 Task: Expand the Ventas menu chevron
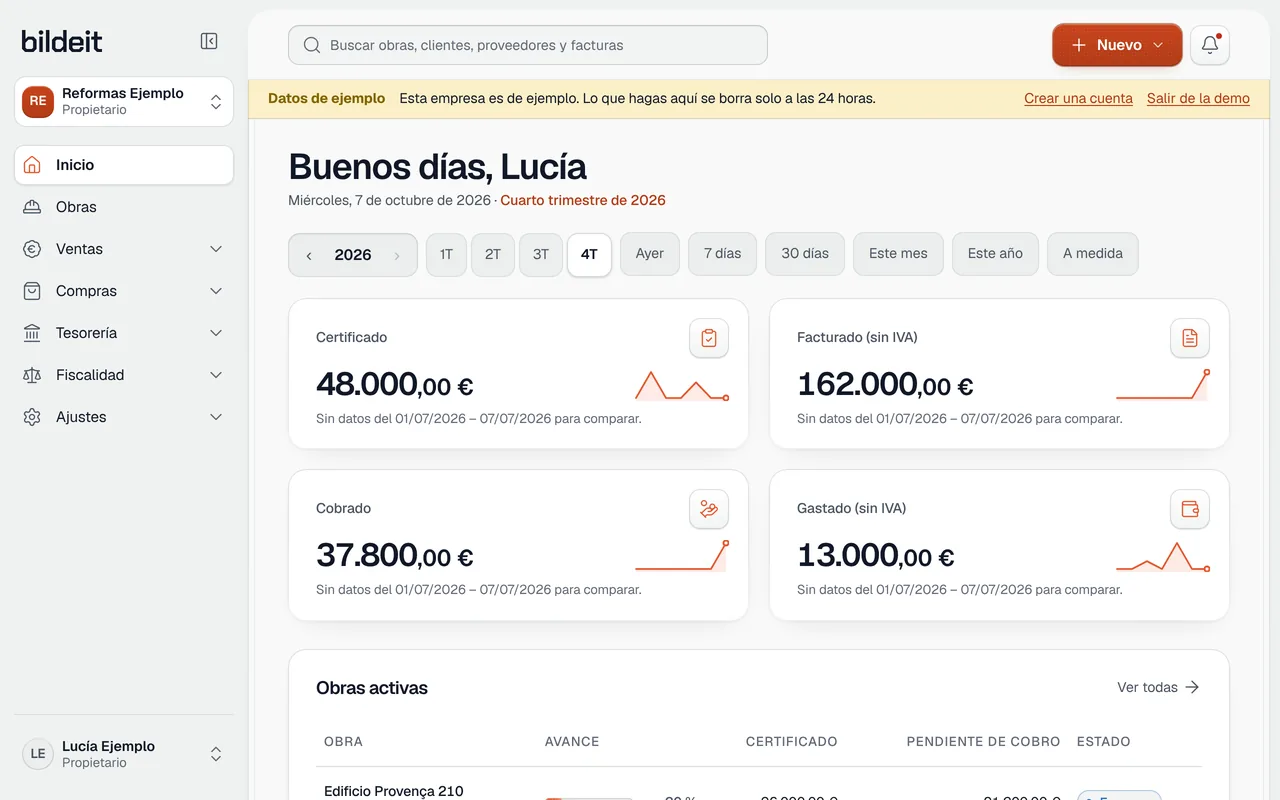click(216, 249)
